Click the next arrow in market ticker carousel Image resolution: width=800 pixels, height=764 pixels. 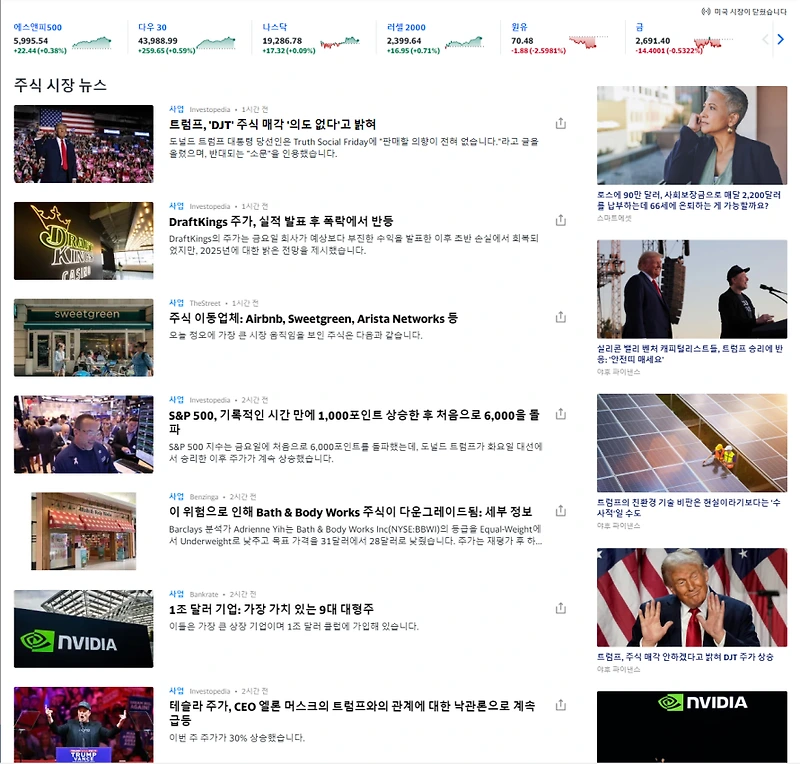coord(780,39)
